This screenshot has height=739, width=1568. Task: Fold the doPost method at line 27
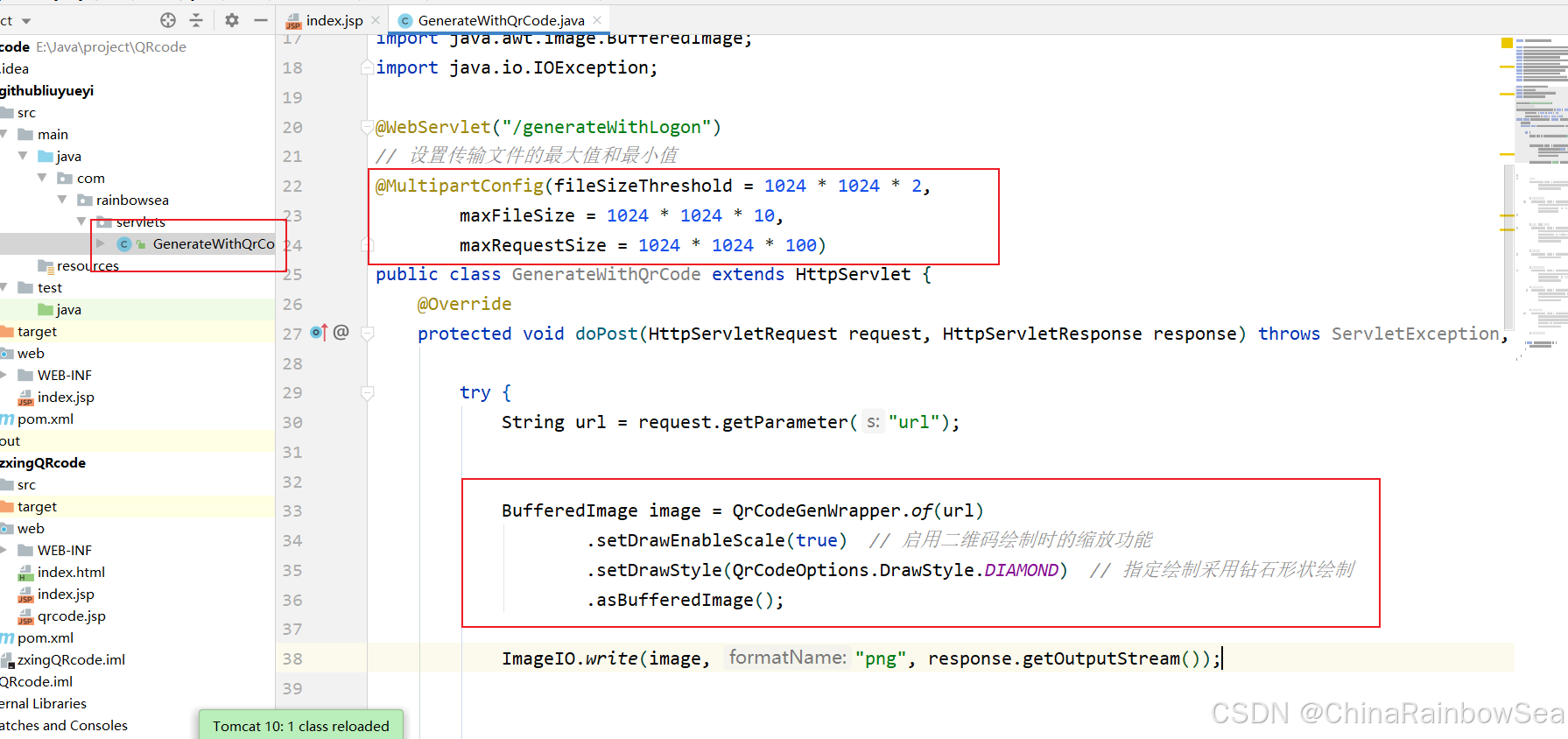pyautogui.click(x=368, y=334)
